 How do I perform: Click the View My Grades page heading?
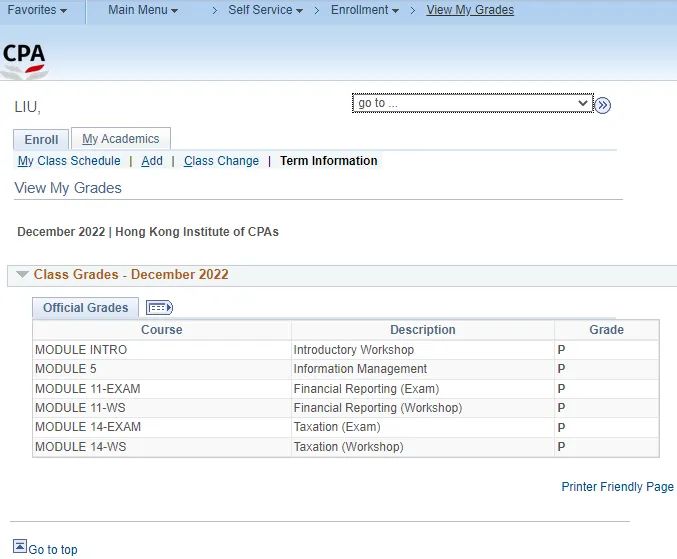click(x=68, y=188)
